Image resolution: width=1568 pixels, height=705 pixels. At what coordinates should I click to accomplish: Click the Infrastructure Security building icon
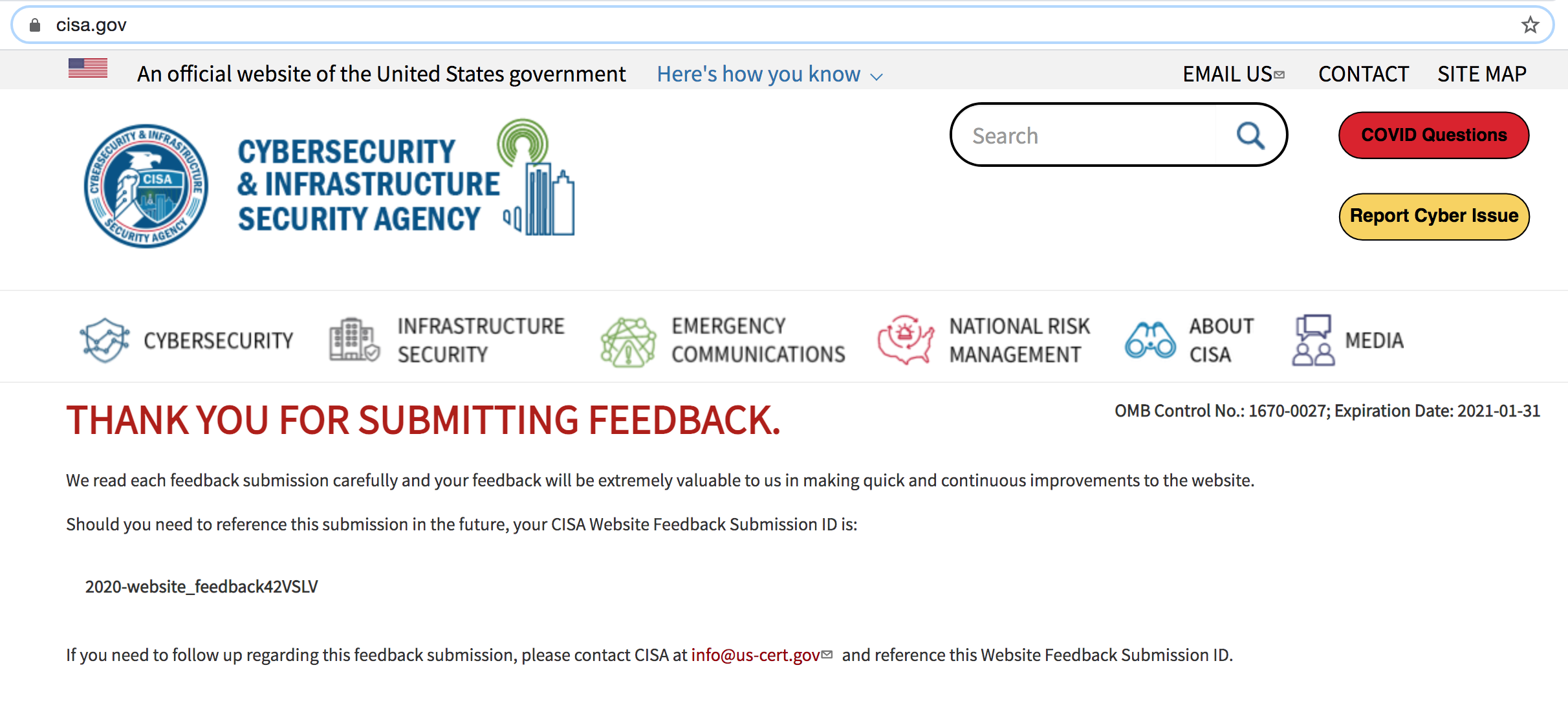354,340
